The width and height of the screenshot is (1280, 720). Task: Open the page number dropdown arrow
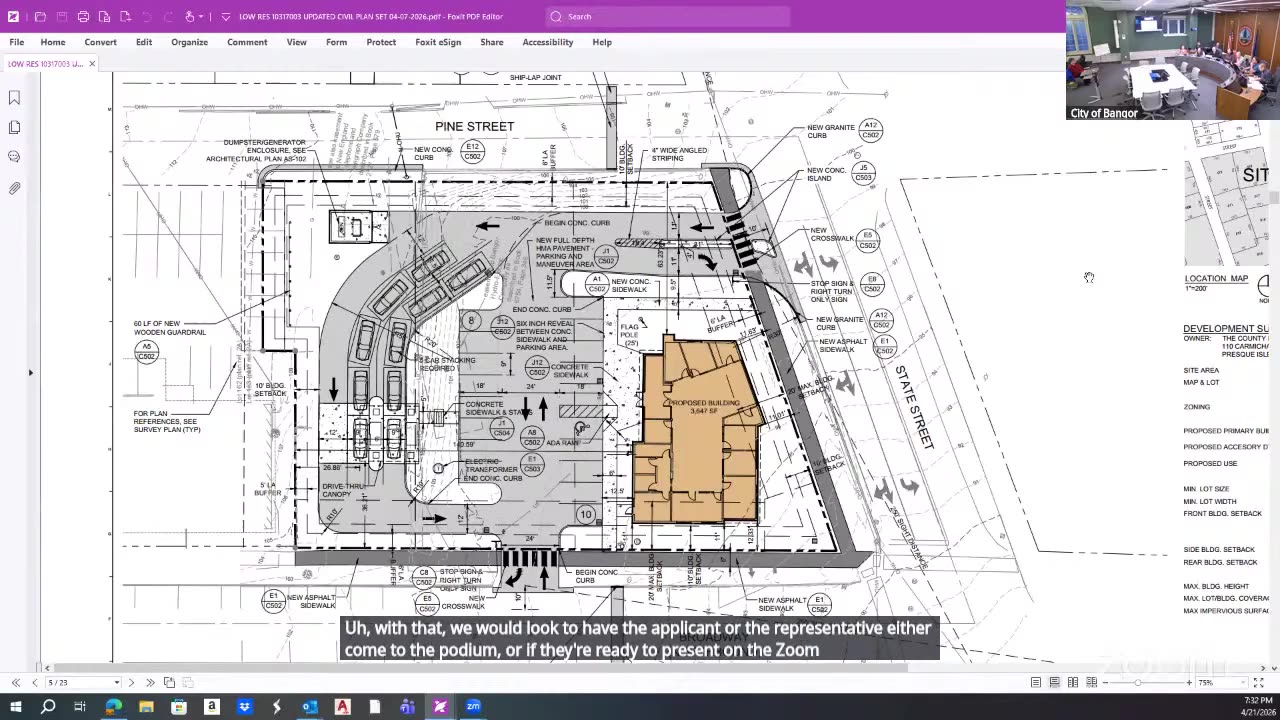click(x=116, y=682)
